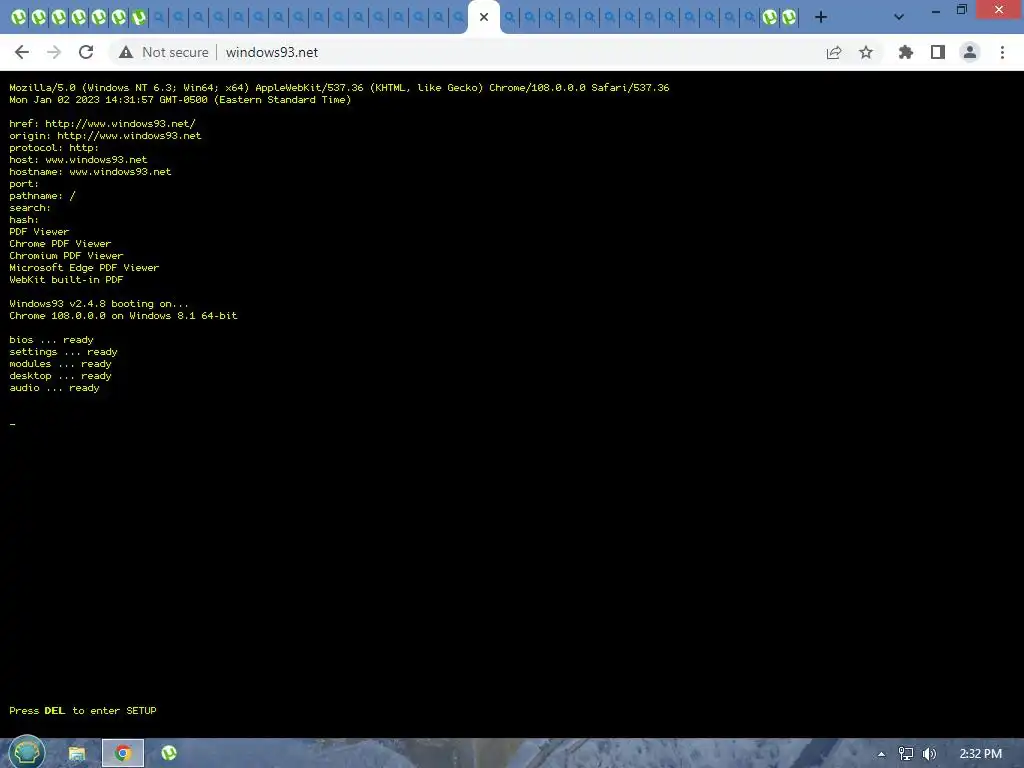
Task: Click the 'WebKit built-in PDF' line
Action: [x=66, y=280]
